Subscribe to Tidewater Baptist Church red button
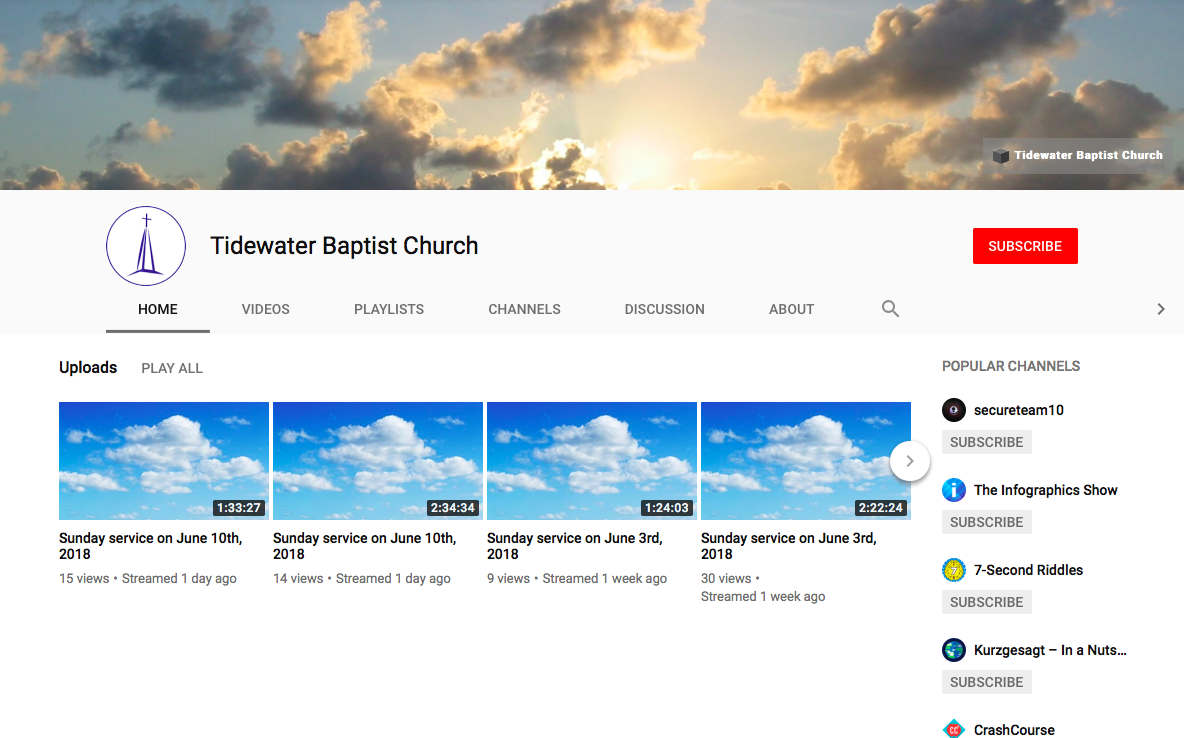This screenshot has height=738, width=1184. click(x=1025, y=246)
